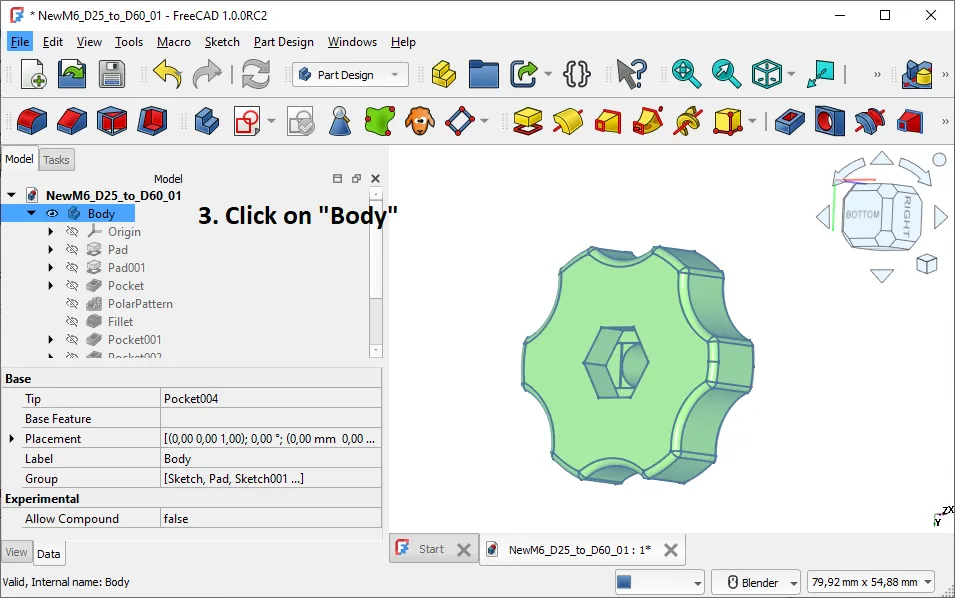Open the Blender navigation style button
This screenshot has width=955, height=598.
(x=755, y=582)
